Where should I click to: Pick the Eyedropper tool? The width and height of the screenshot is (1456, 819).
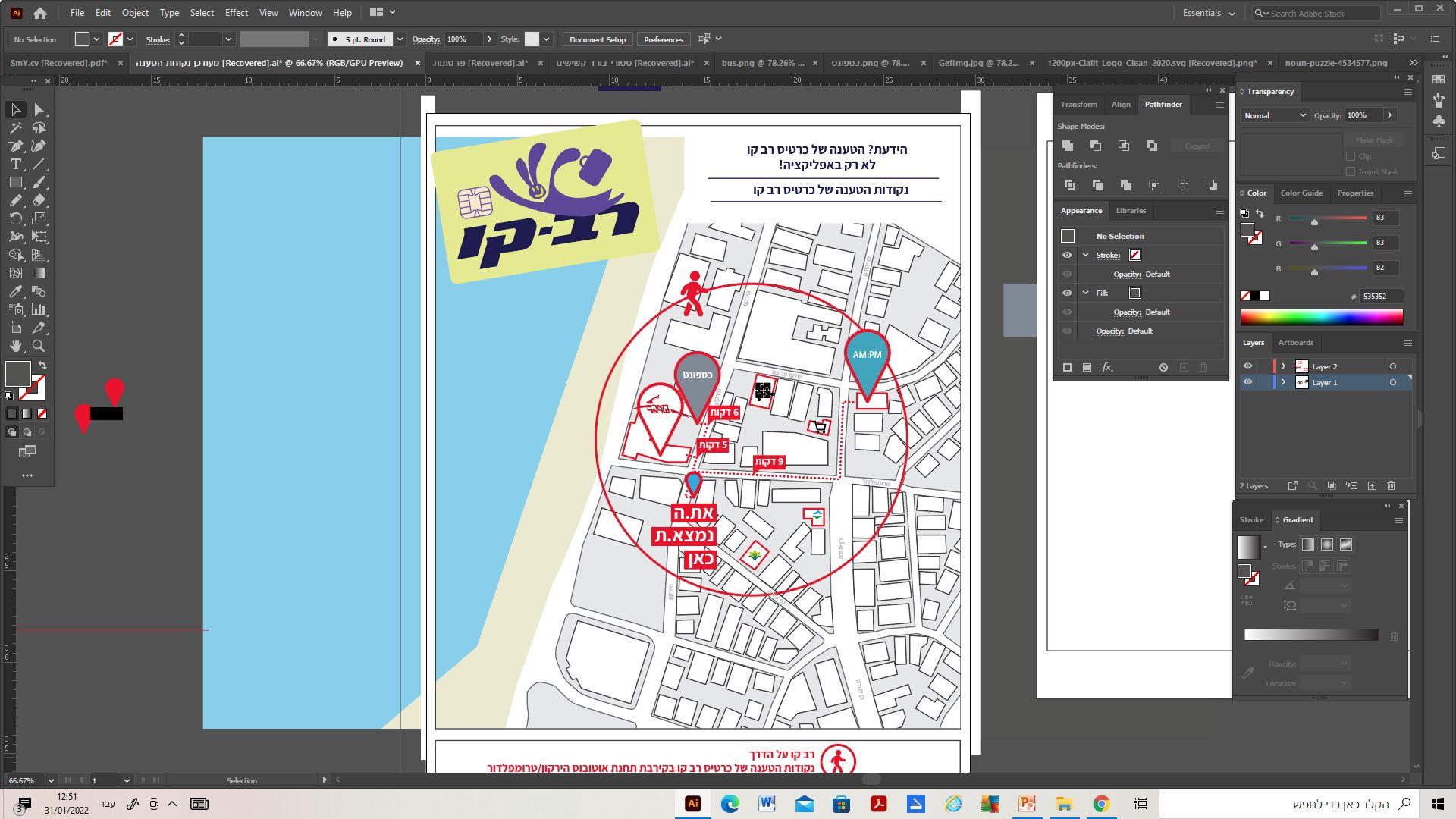coord(15,292)
